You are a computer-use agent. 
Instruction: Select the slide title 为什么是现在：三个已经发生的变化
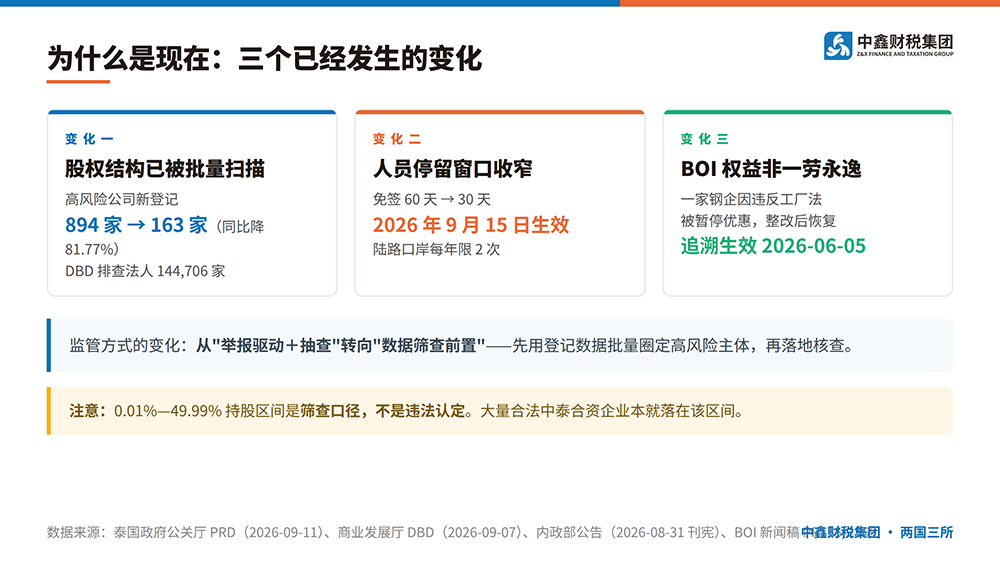pos(265,59)
